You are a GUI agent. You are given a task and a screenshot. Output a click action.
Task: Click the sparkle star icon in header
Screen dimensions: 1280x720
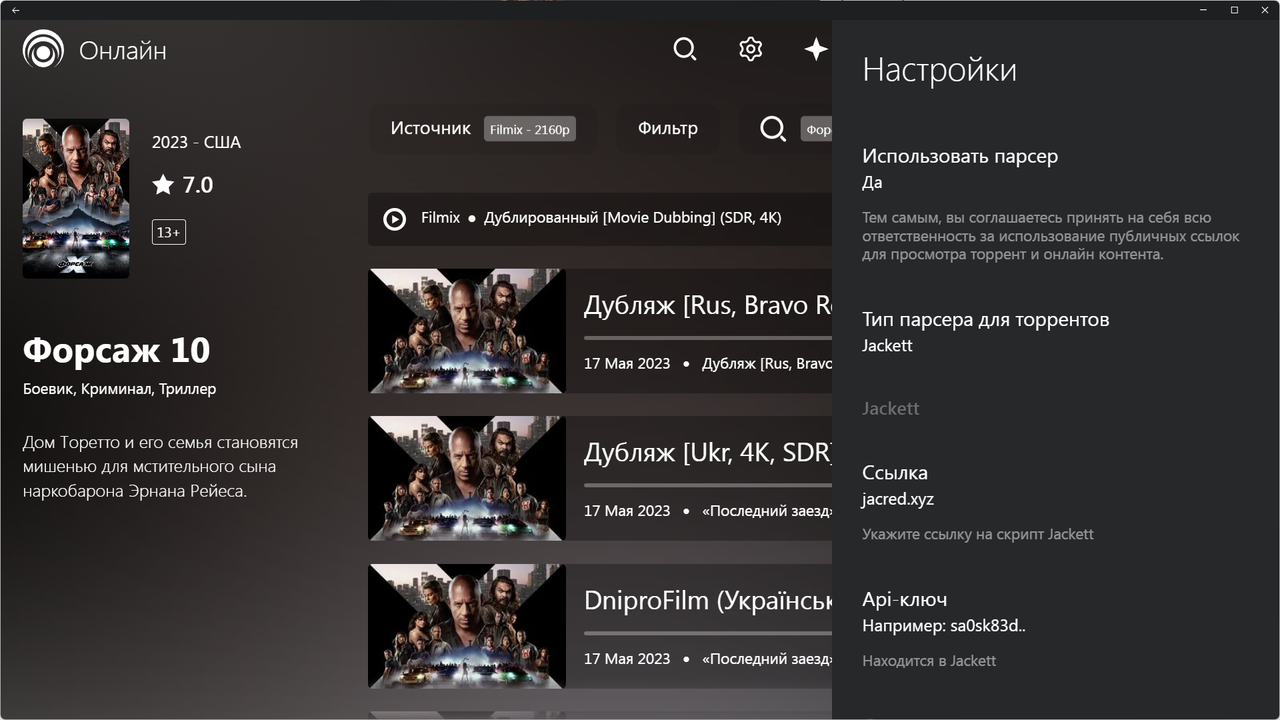pyautogui.click(x=816, y=49)
